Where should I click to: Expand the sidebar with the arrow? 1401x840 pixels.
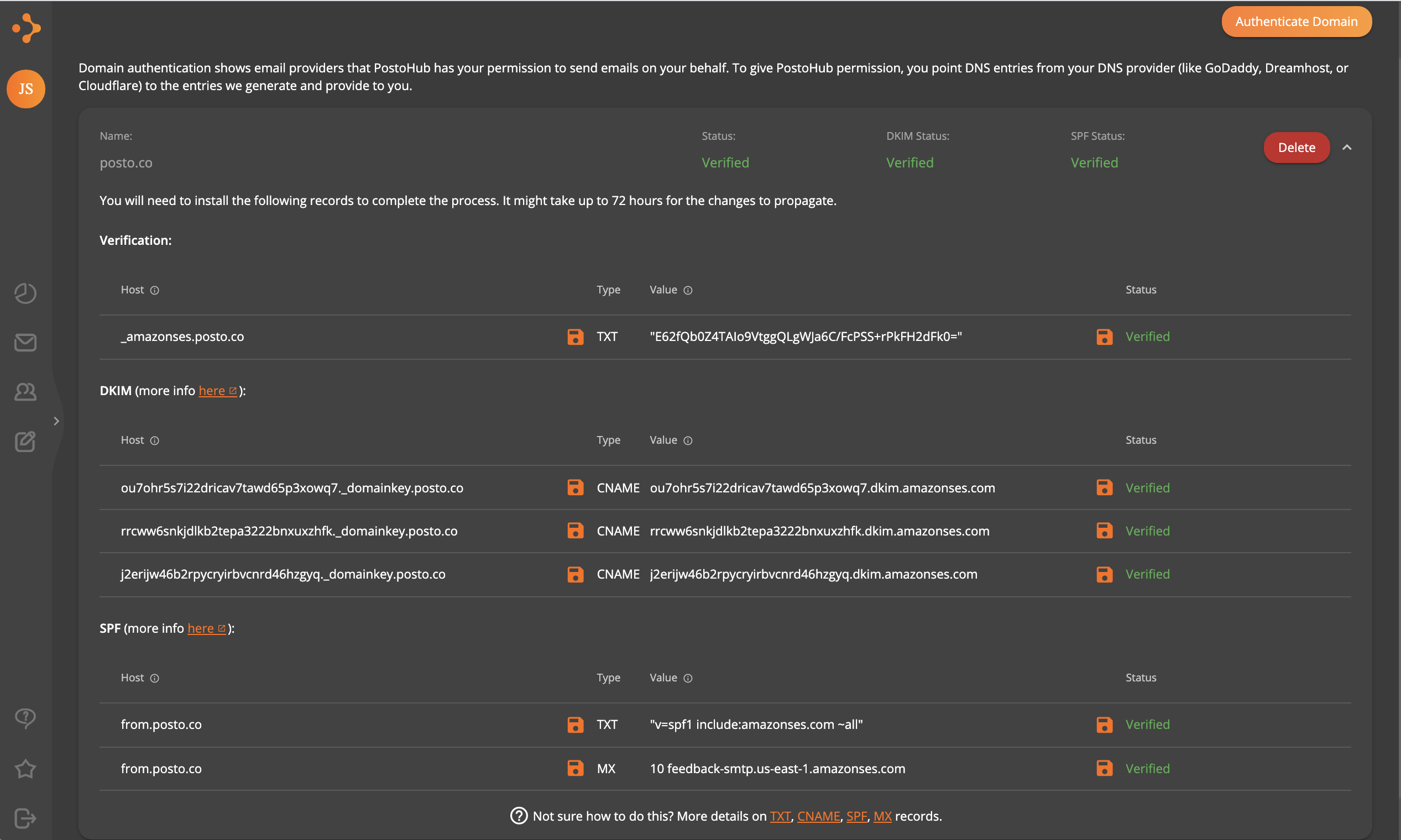[x=56, y=421]
